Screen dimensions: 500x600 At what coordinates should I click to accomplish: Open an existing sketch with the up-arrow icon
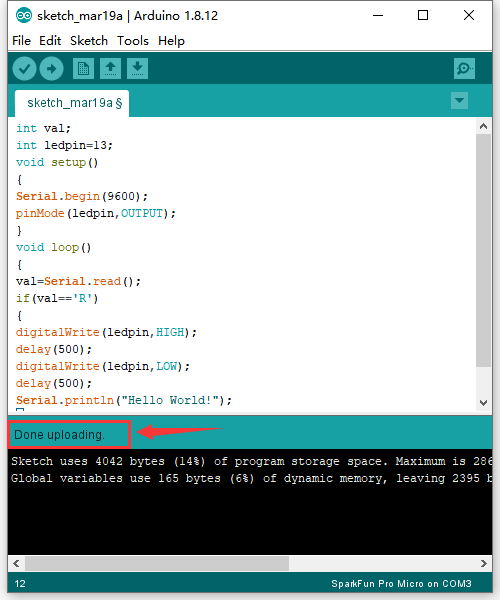(111, 69)
